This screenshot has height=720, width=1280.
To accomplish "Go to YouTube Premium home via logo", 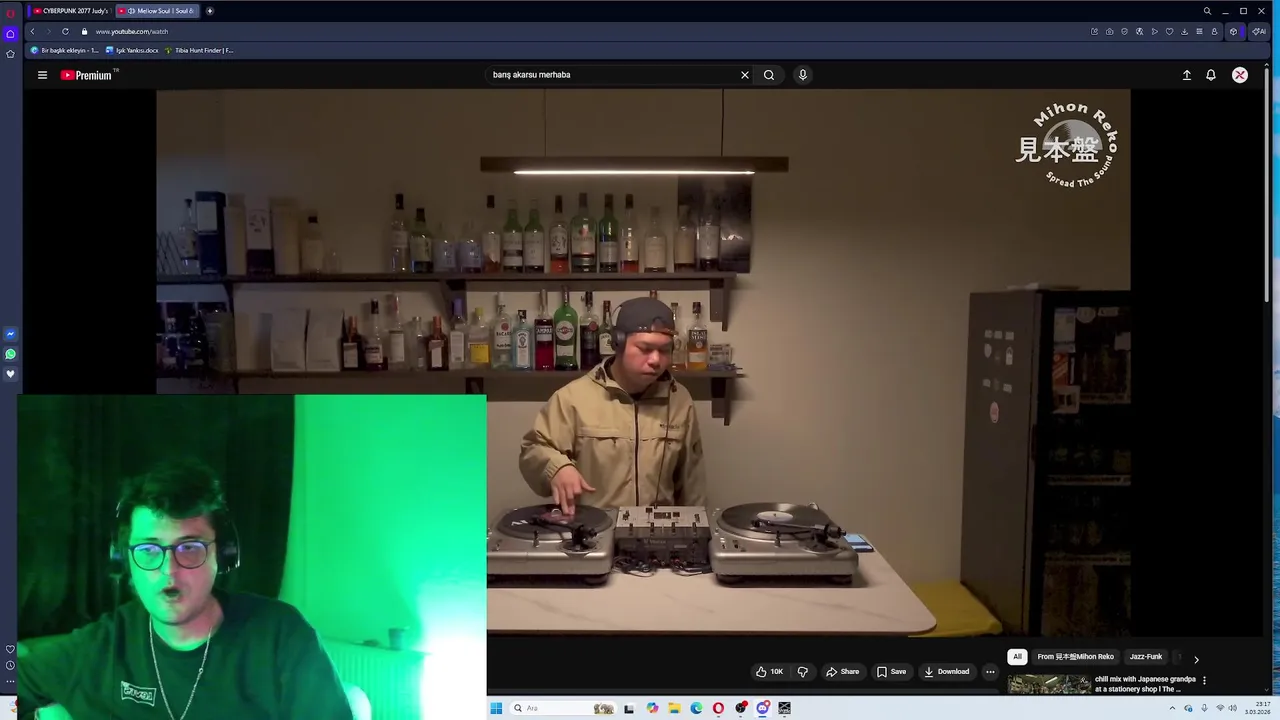I will coord(88,75).
